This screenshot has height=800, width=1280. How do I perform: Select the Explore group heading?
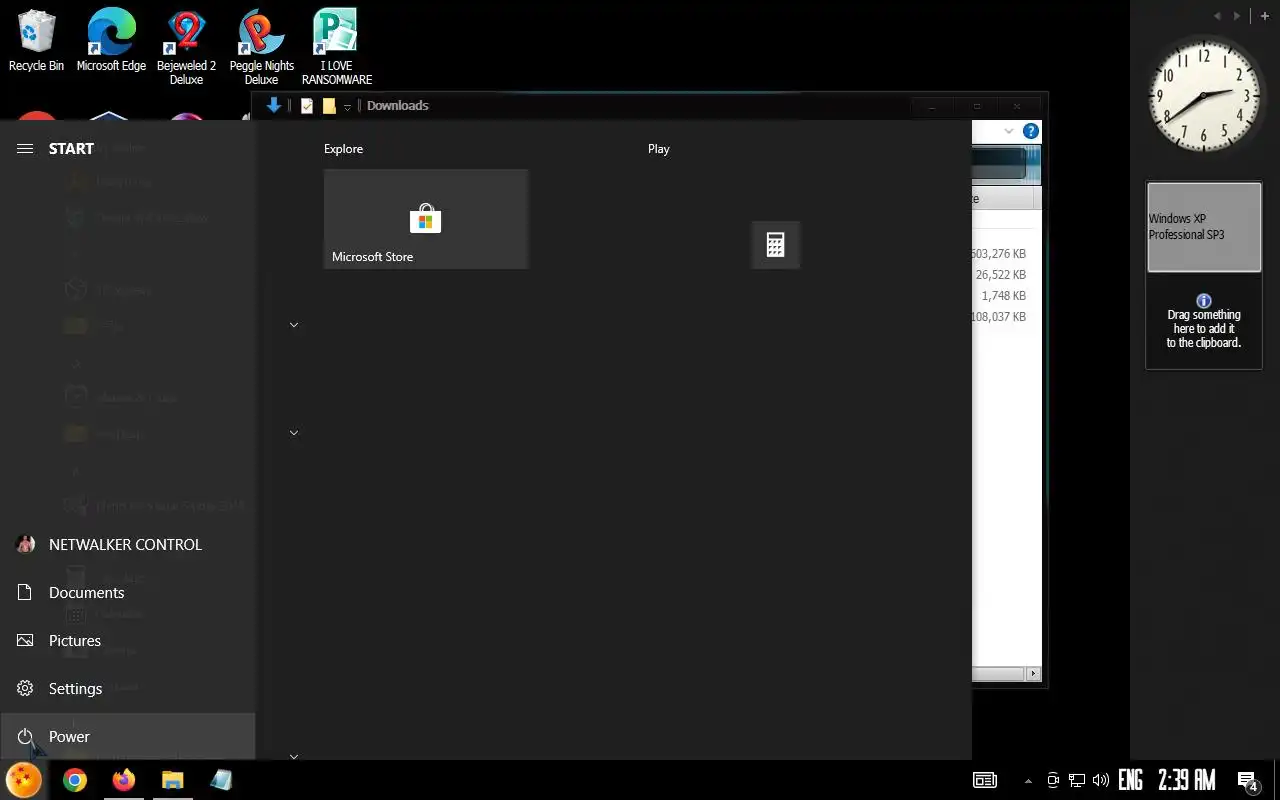[x=343, y=149]
